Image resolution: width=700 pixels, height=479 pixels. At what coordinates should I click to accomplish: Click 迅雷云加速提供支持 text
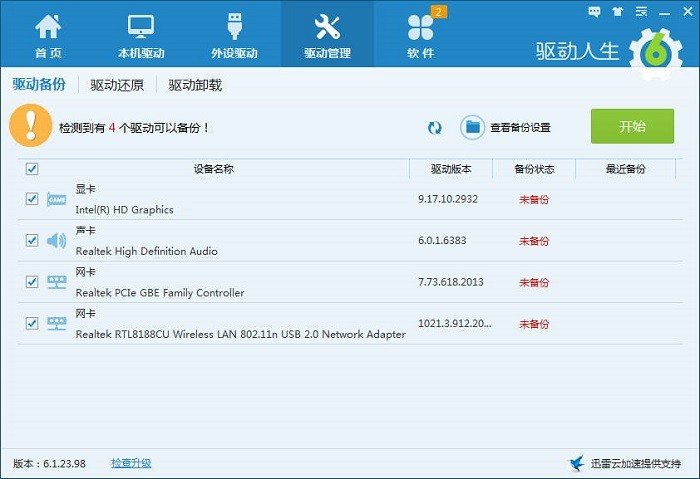click(x=636, y=464)
